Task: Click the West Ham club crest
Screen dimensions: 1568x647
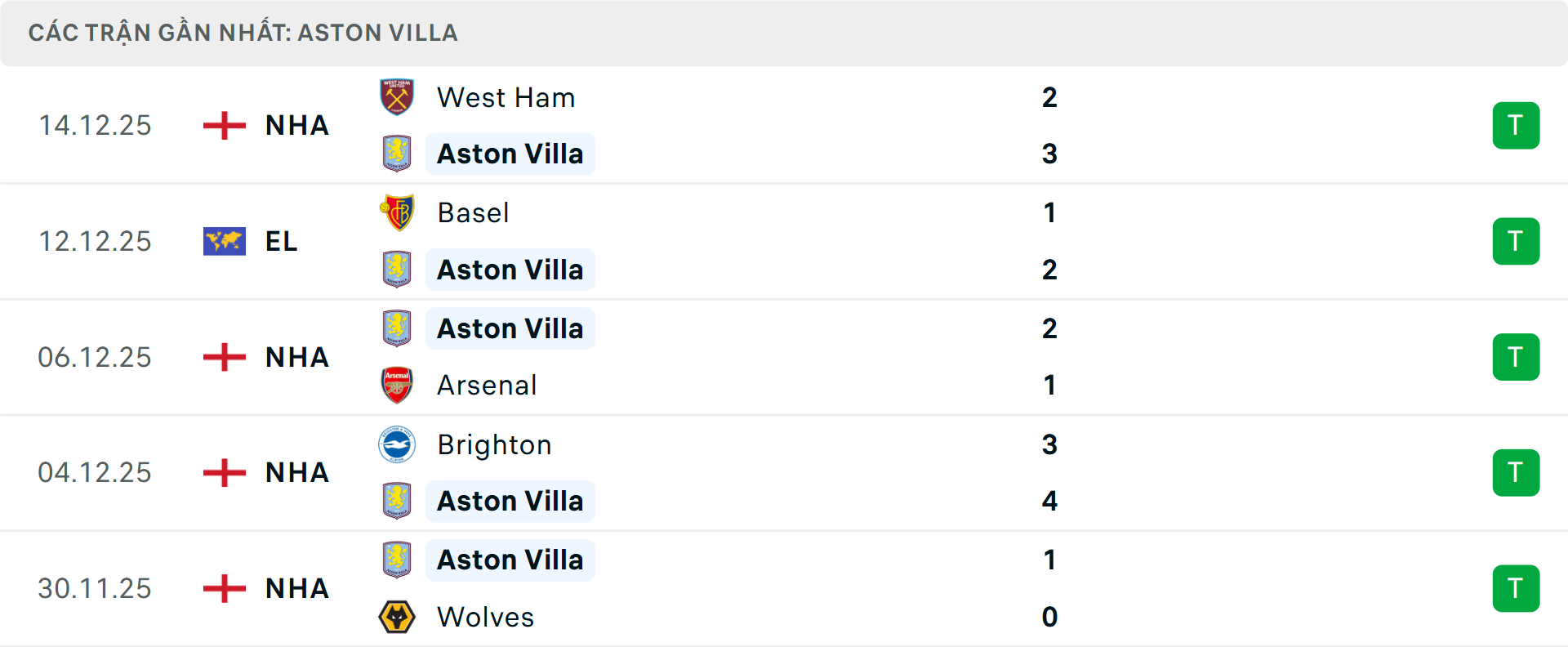Action: tap(398, 97)
